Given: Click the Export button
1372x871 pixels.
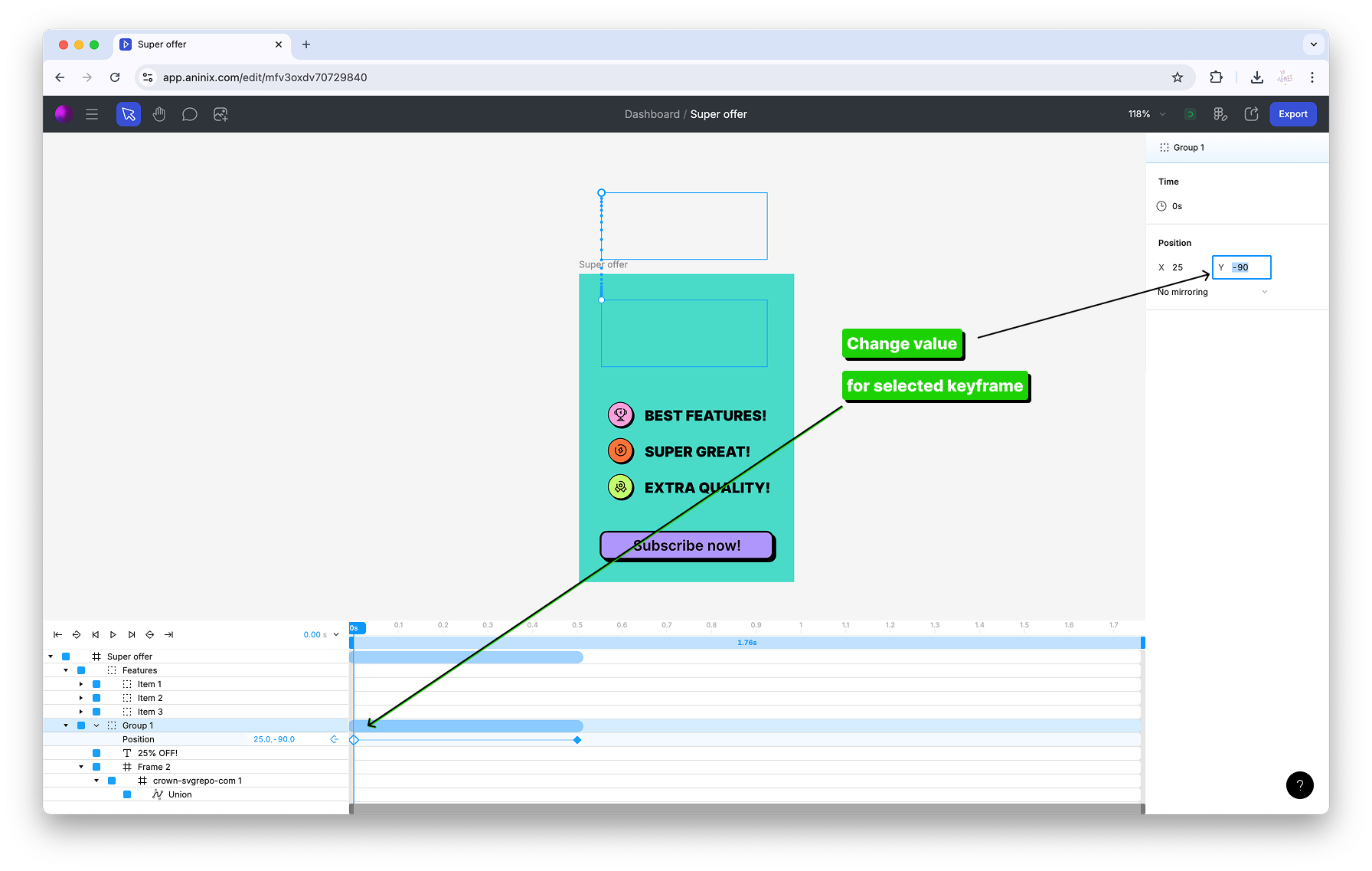Looking at the screenshot, I should tap(1293, 114).
